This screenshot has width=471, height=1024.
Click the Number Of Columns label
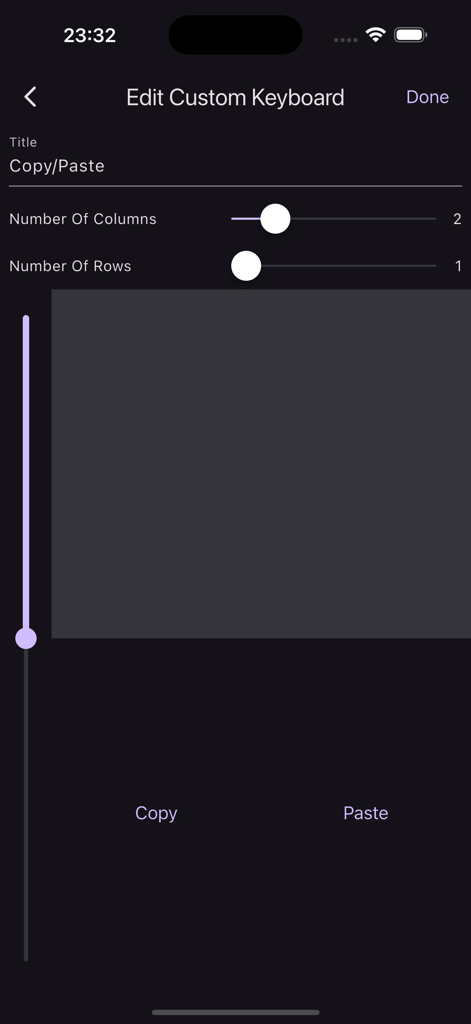[x=83, y=219]
